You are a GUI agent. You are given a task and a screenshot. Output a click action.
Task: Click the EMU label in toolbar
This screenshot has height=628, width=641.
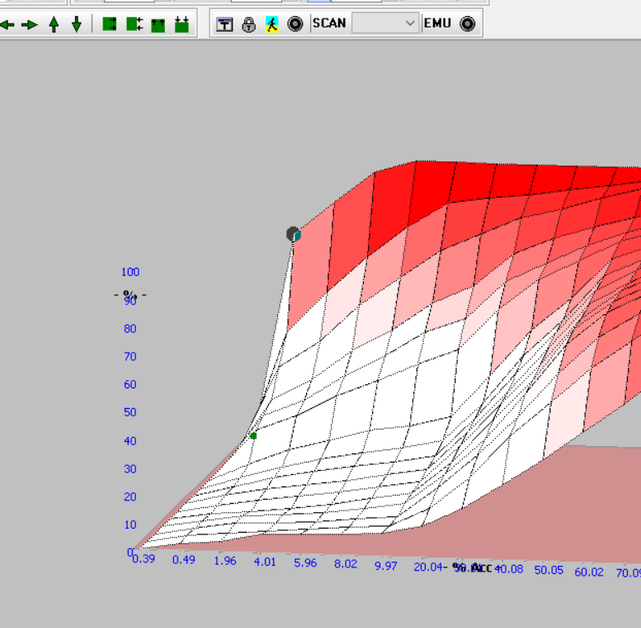438,23
